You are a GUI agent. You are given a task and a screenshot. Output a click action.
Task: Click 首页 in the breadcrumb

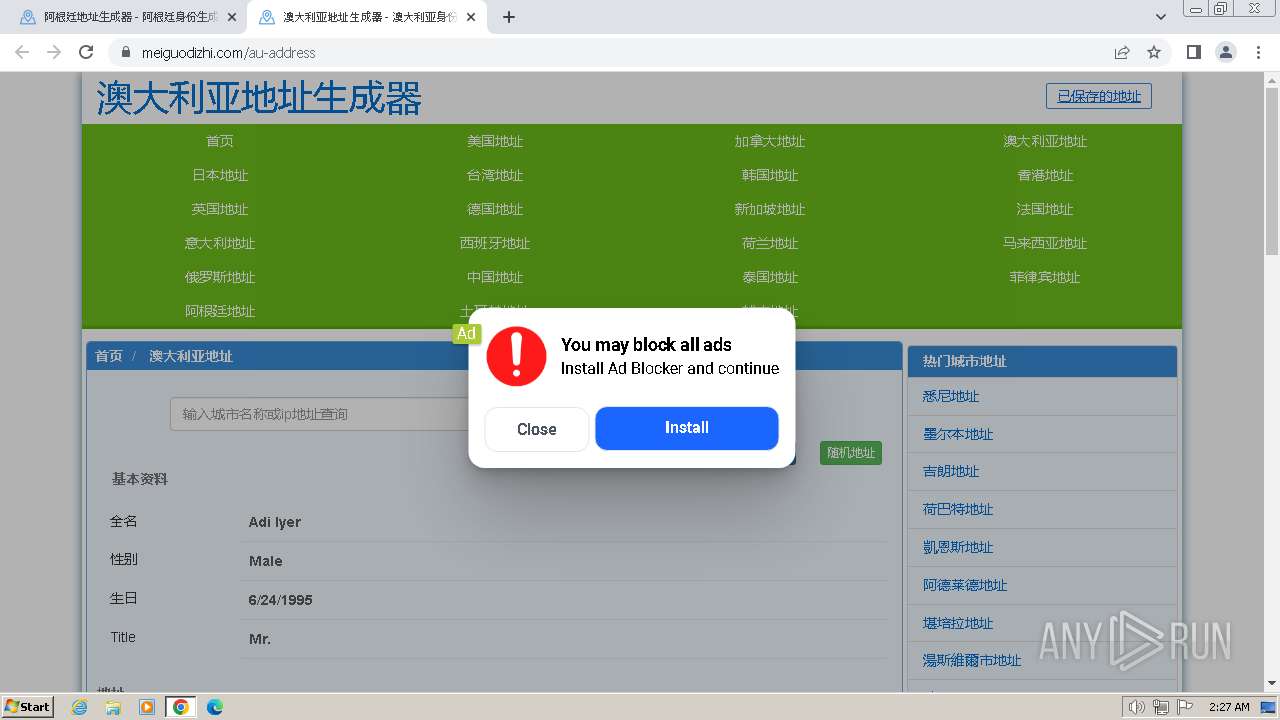[109, 356]
